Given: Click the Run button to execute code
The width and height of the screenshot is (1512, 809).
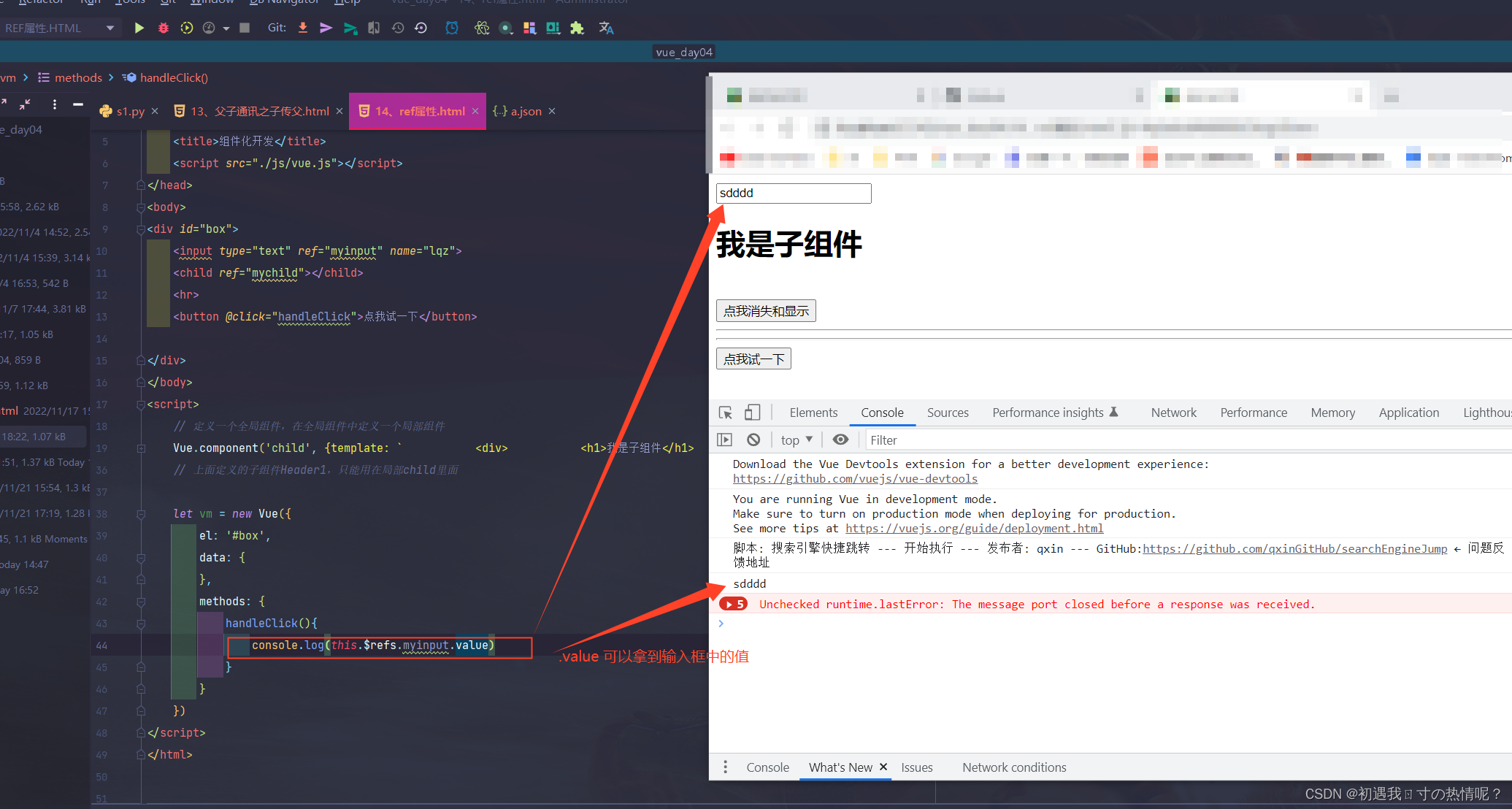Looking at the screenshot, I should coord(139,27).
